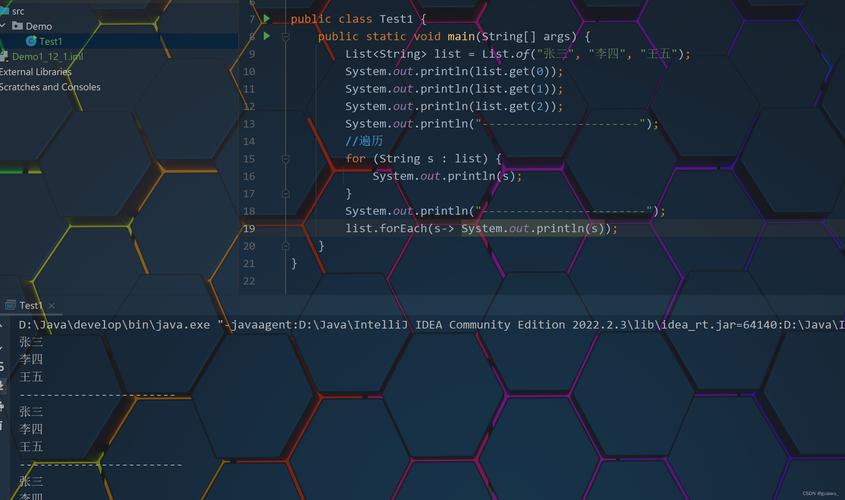This screenshot has height=500, width=845.
Task: Click the print icon in console toolbar
Action: point(2,405)
